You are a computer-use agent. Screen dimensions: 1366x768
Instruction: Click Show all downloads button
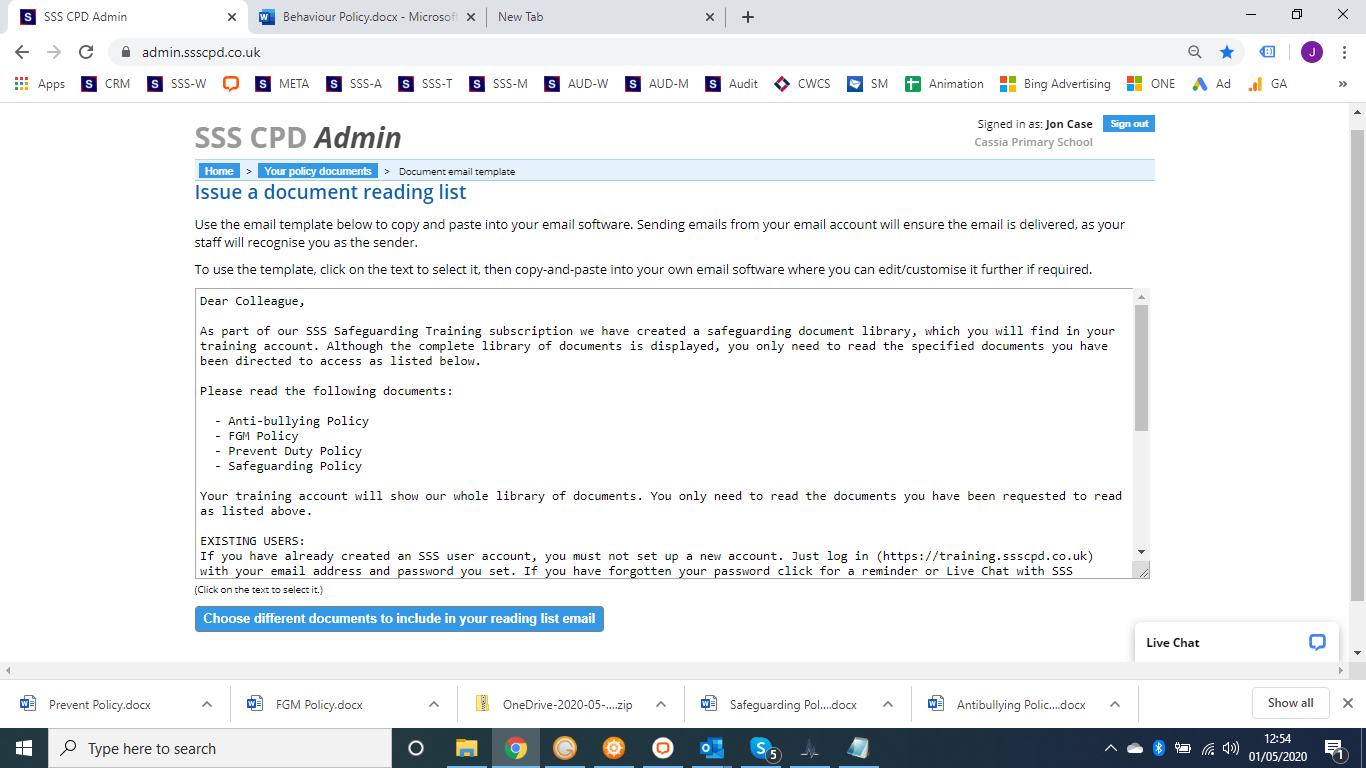tap(1290, 703)
